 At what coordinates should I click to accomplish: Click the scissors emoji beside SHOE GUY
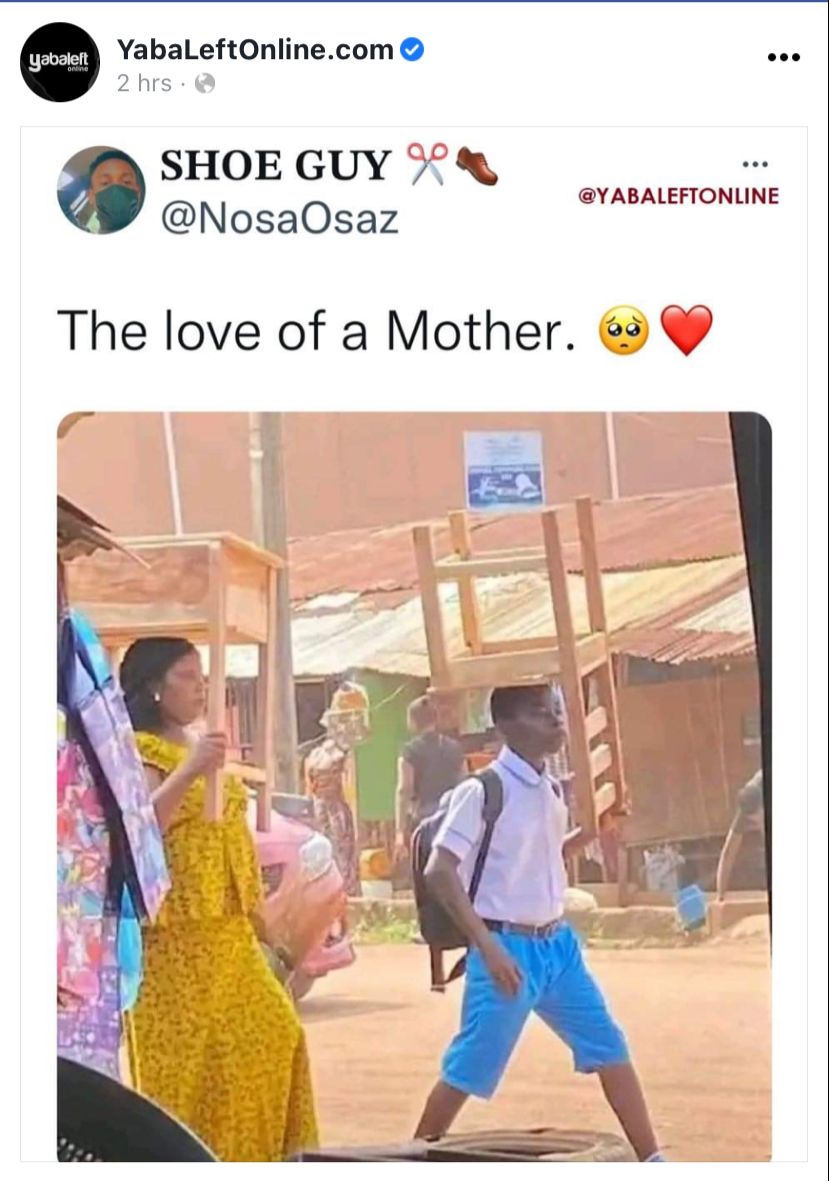pyautogui.click(x=427, y=163)
